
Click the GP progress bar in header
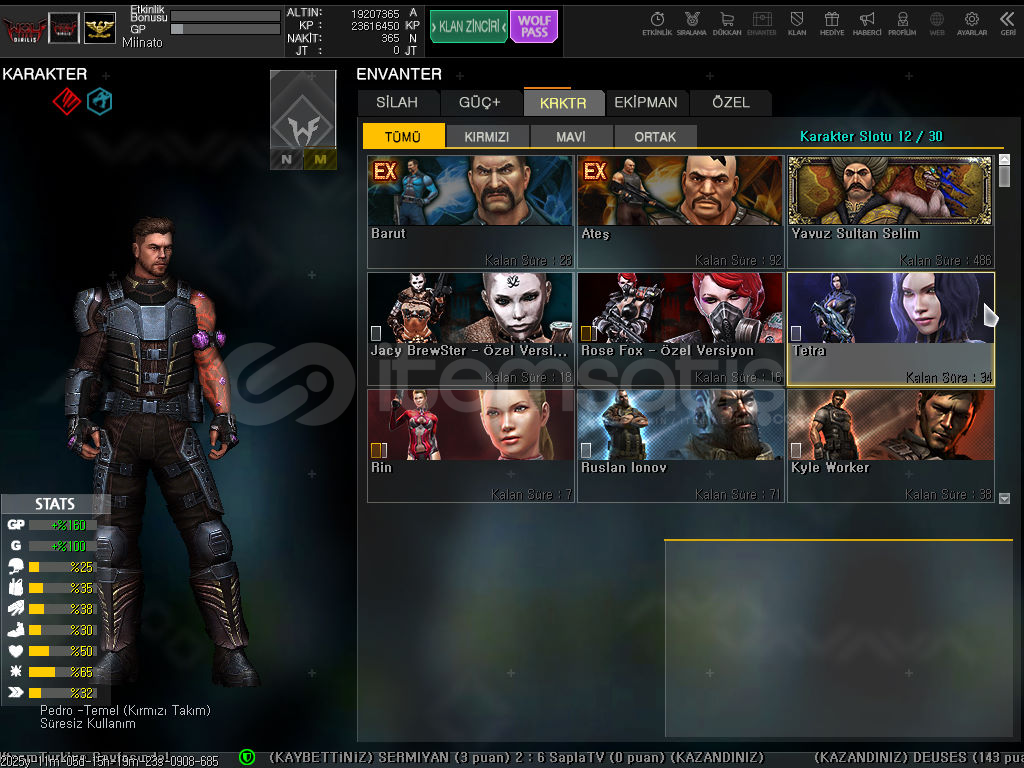point(225,29)
